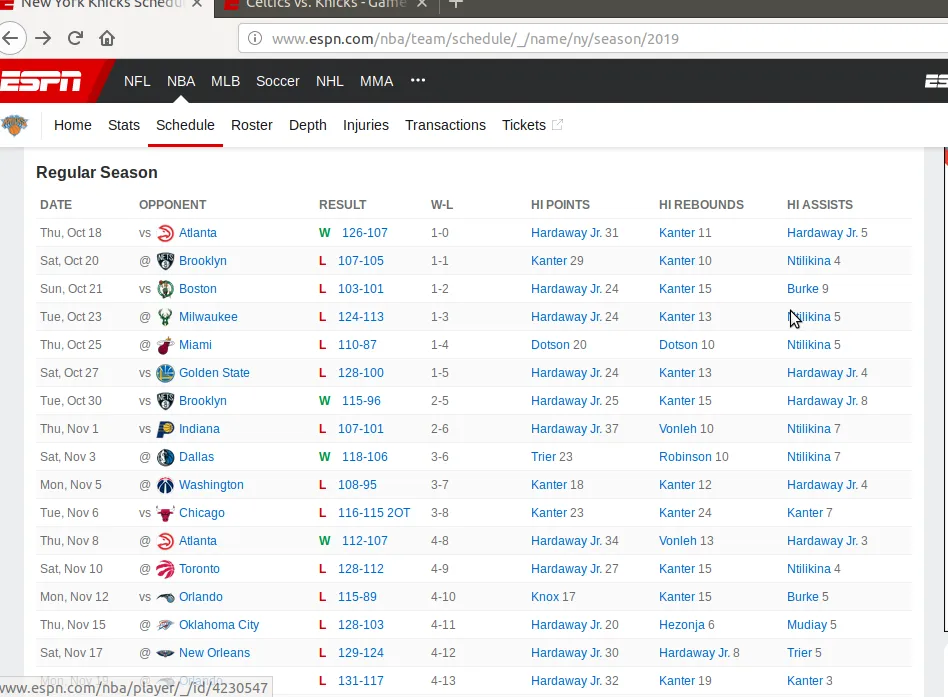Open the Injuries tab
This screenshot has height=697, width=948.
366,125
